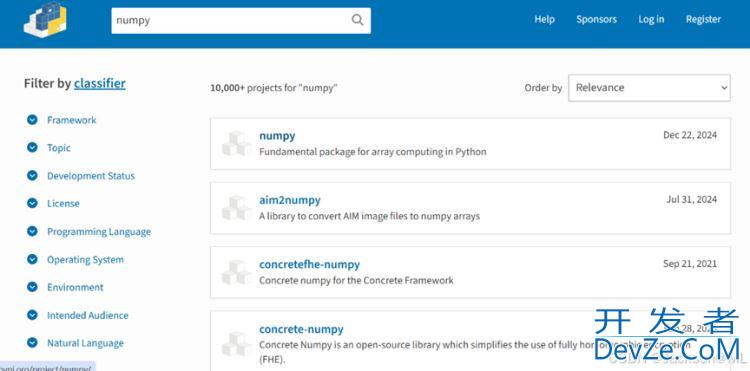Image resolution: width=750 pixels, height=371 pixels.
Task: Open the numpy project link
Action: click(x=277, y=136)
